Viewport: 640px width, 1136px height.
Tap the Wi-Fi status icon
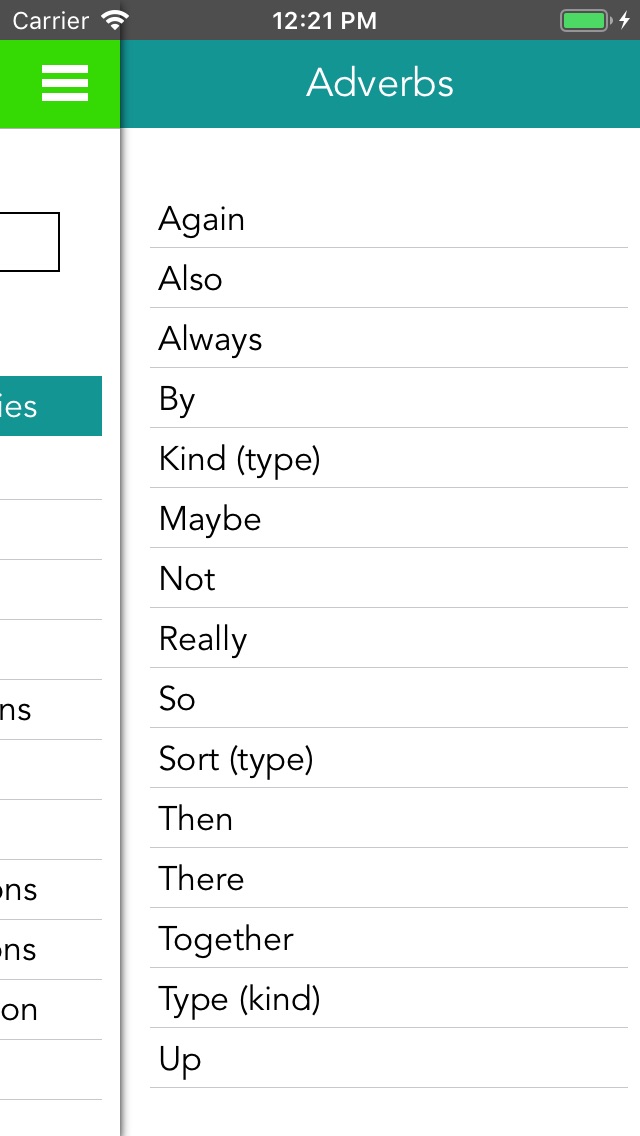click(x=114, y=20)
